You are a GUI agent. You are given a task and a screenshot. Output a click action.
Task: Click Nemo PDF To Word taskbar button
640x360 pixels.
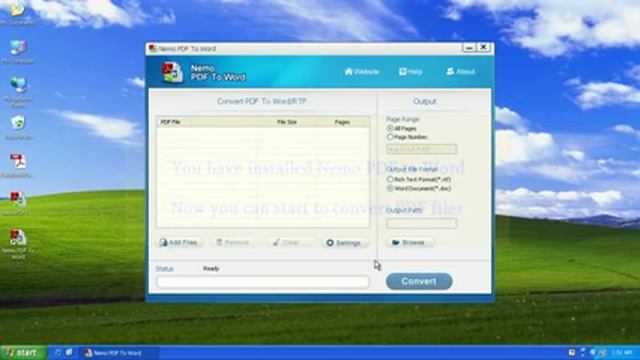coord(118,353)
